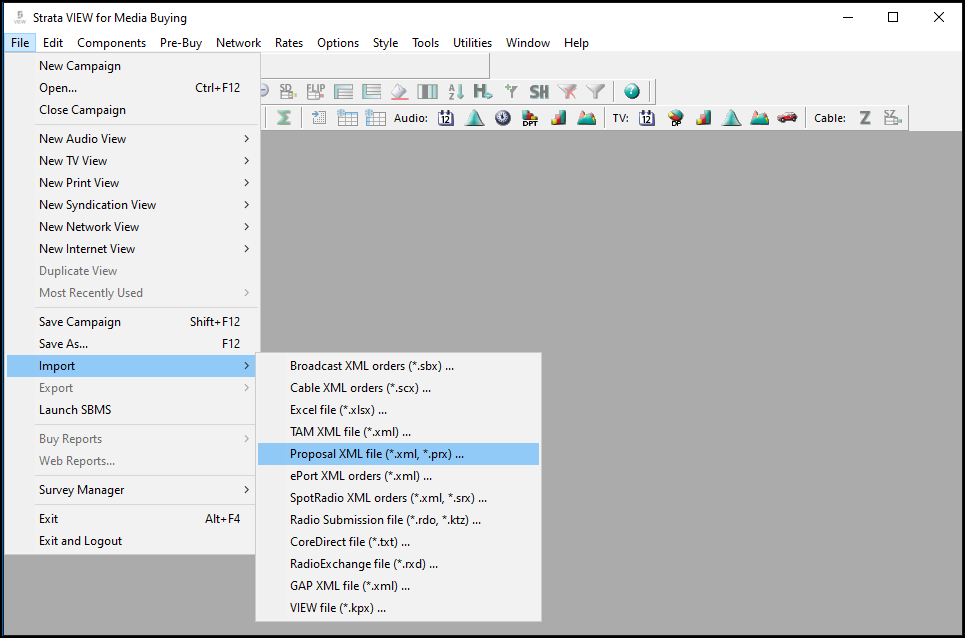Select the FLIP toolbar icon

click(316, 91)
